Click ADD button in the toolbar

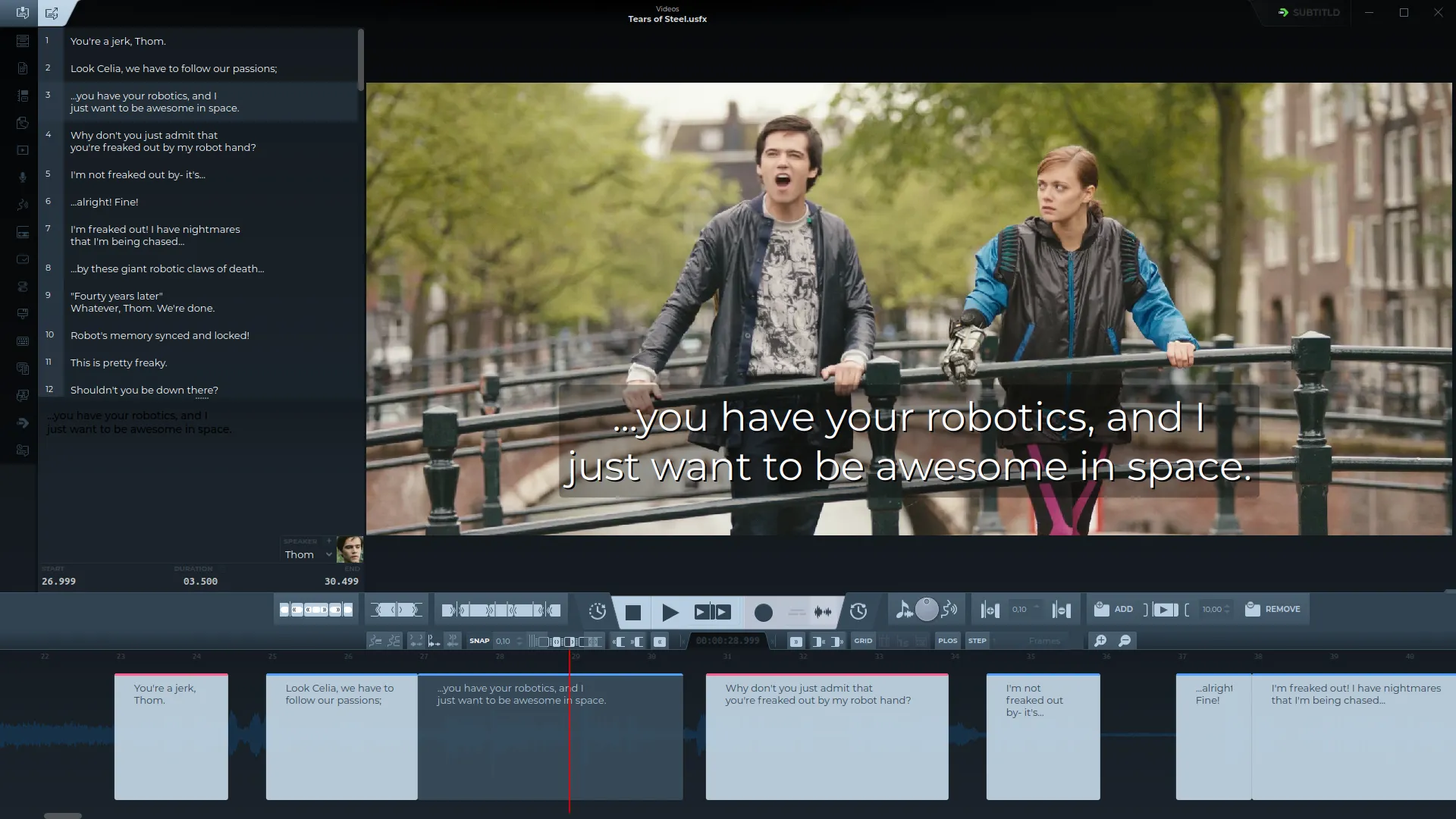tap(1113, 609)
